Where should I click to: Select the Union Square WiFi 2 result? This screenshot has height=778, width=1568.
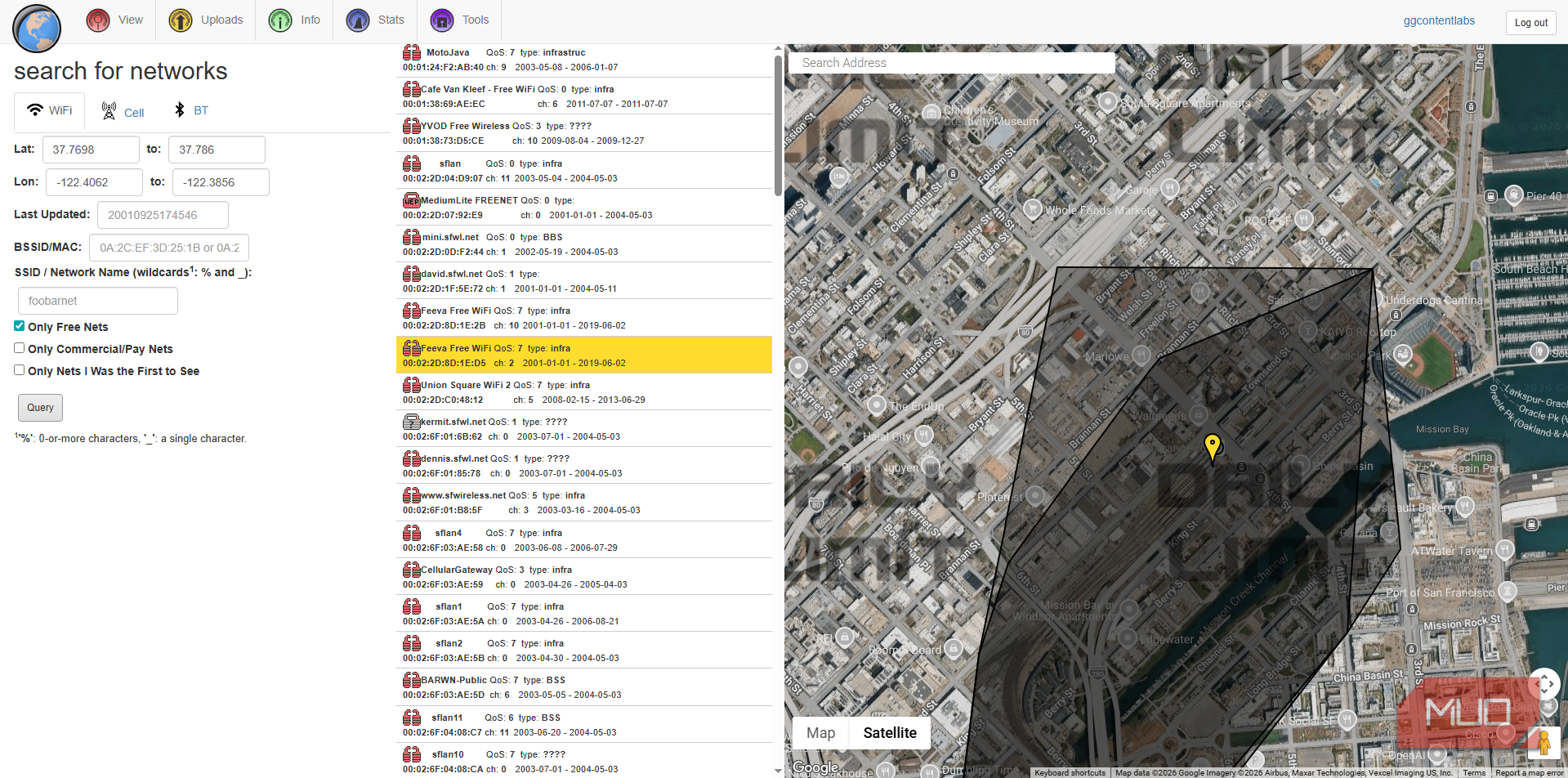pos(584,392)
